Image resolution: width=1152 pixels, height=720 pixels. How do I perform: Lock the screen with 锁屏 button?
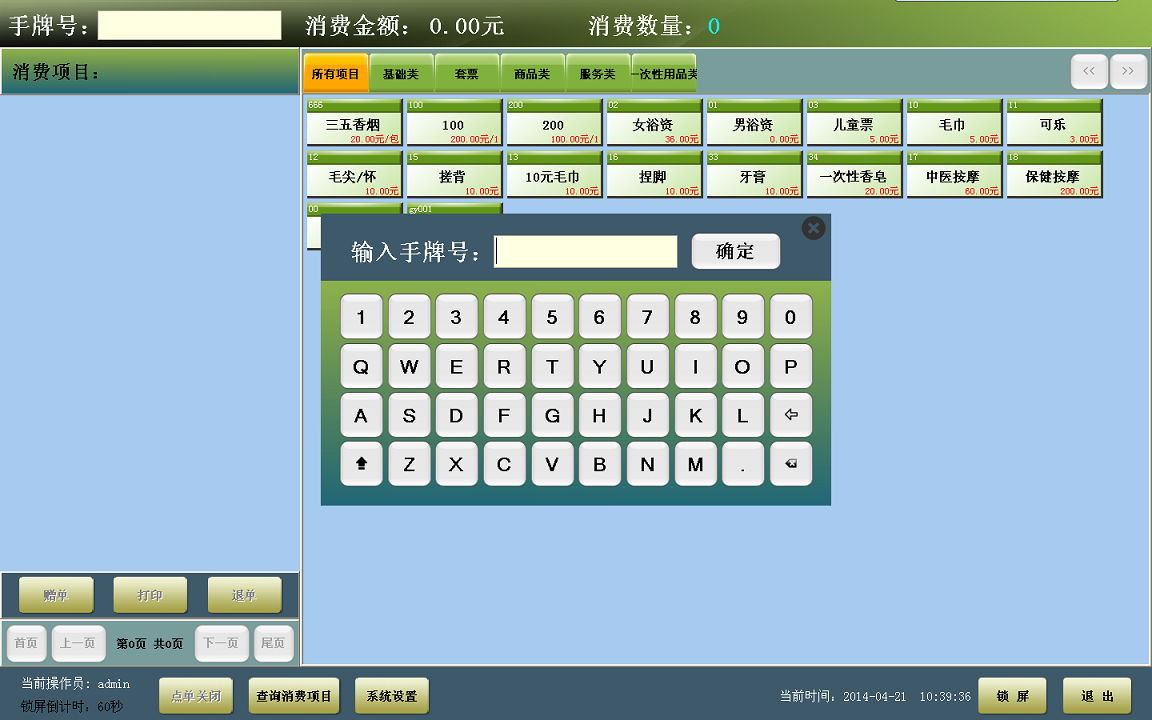(1011, 696)
